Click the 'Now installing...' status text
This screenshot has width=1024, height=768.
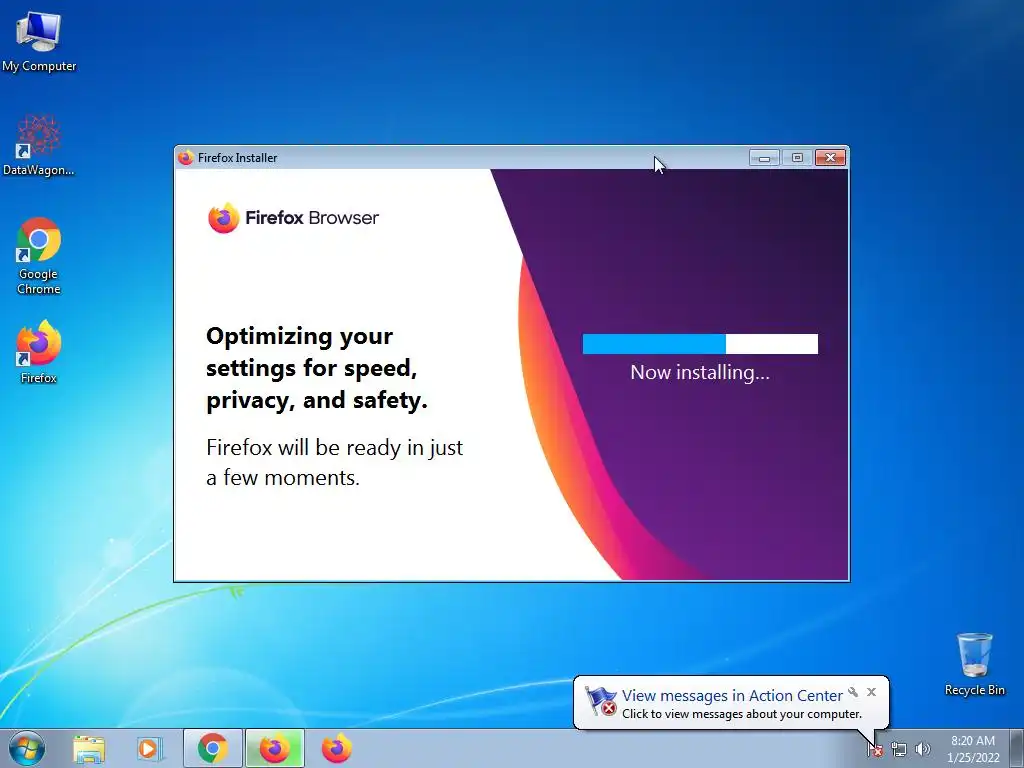pos(700,372)
